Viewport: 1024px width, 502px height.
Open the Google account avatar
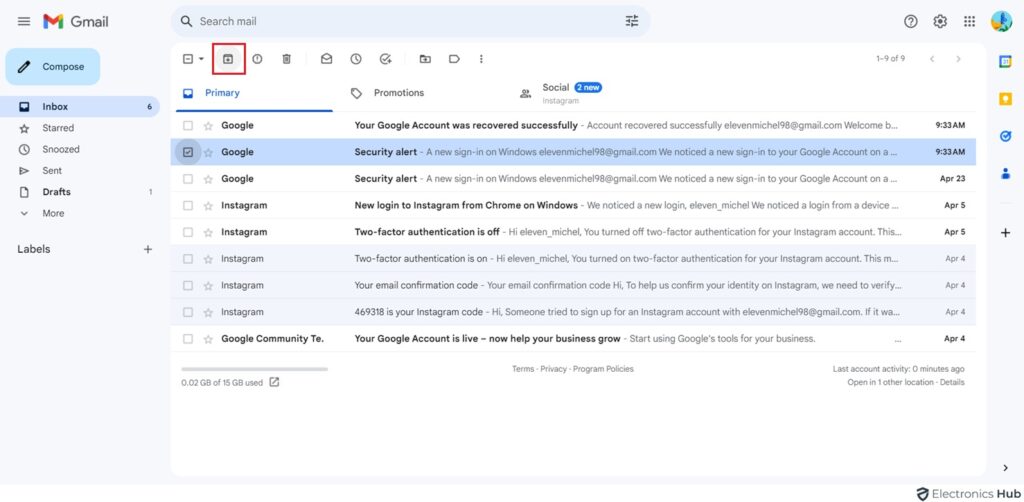(x=1001, y=22)
